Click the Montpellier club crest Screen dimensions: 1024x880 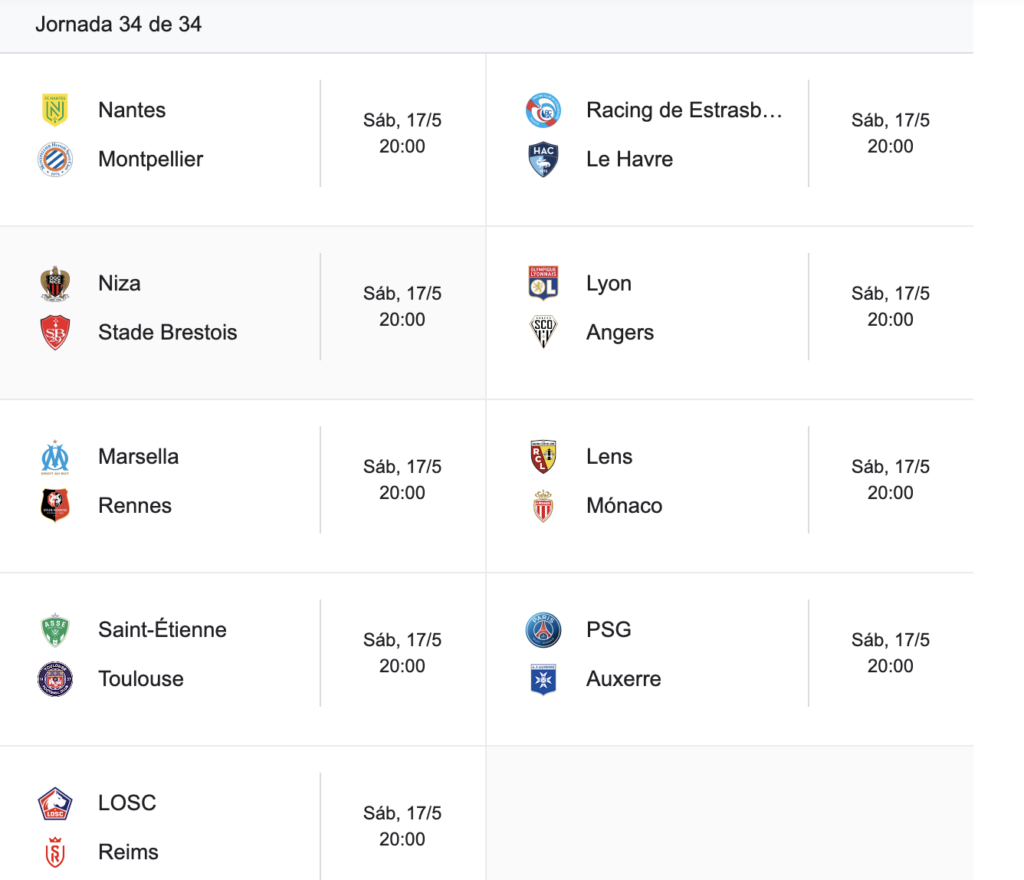tap(55, 159)
